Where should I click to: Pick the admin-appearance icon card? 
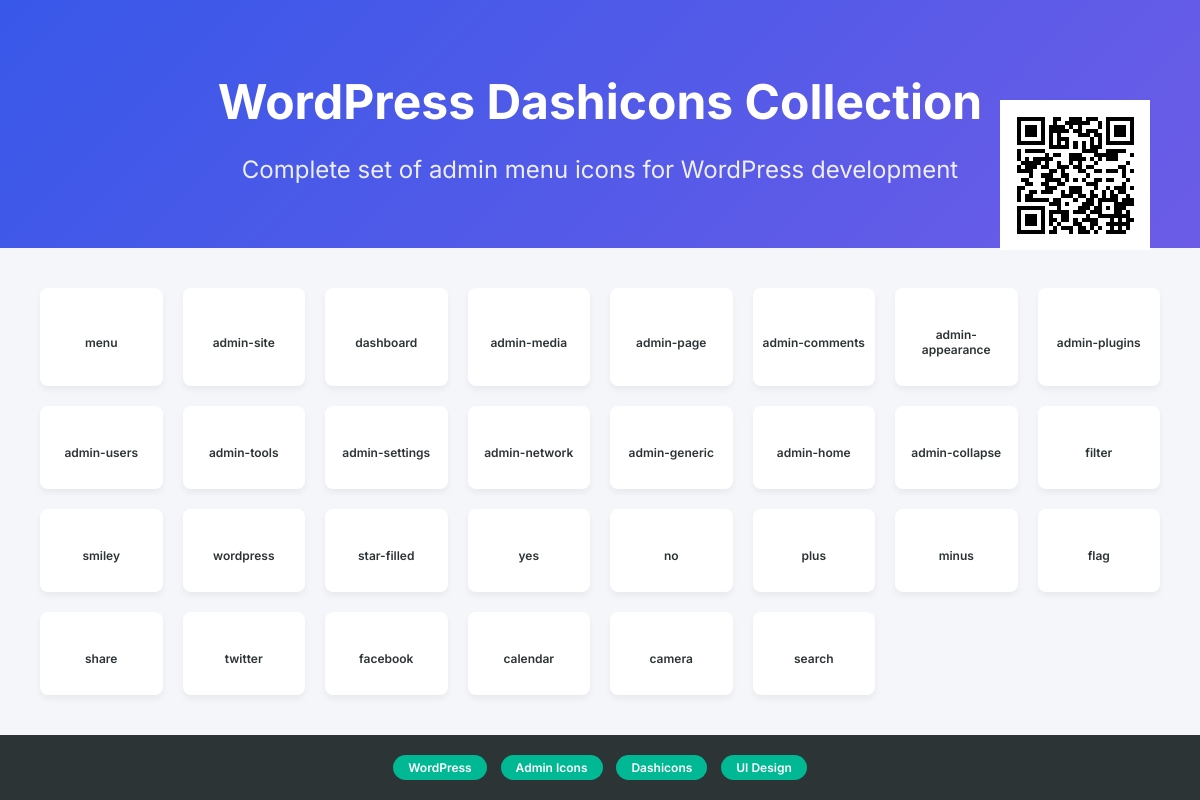point(956,337)
